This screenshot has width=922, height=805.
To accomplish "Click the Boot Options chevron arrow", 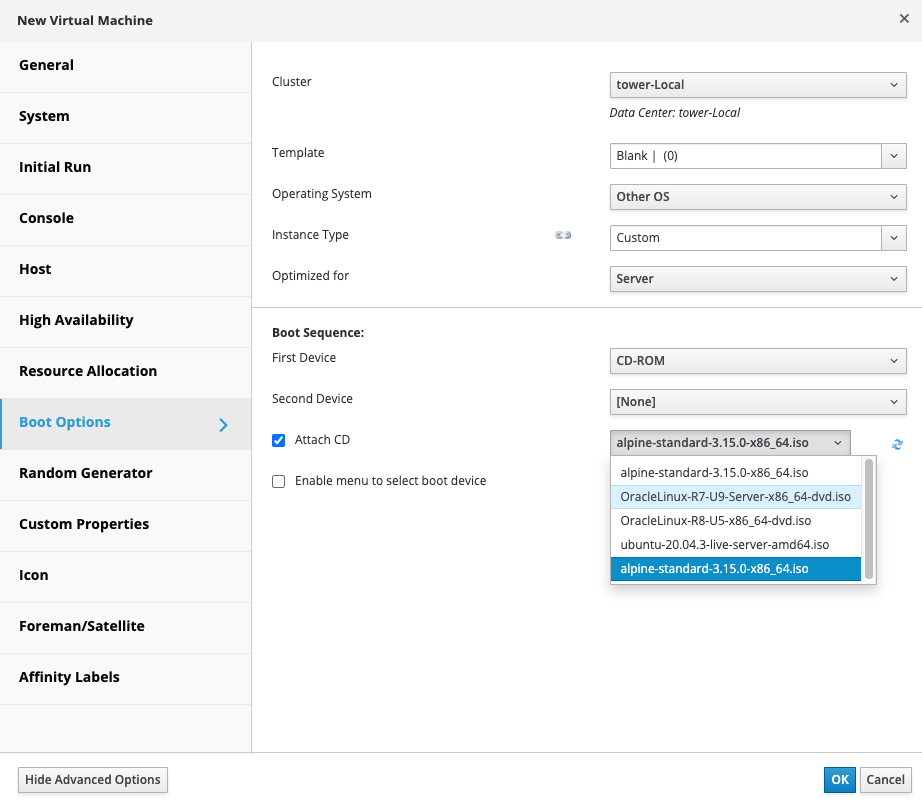I will [x=223, y=425].
